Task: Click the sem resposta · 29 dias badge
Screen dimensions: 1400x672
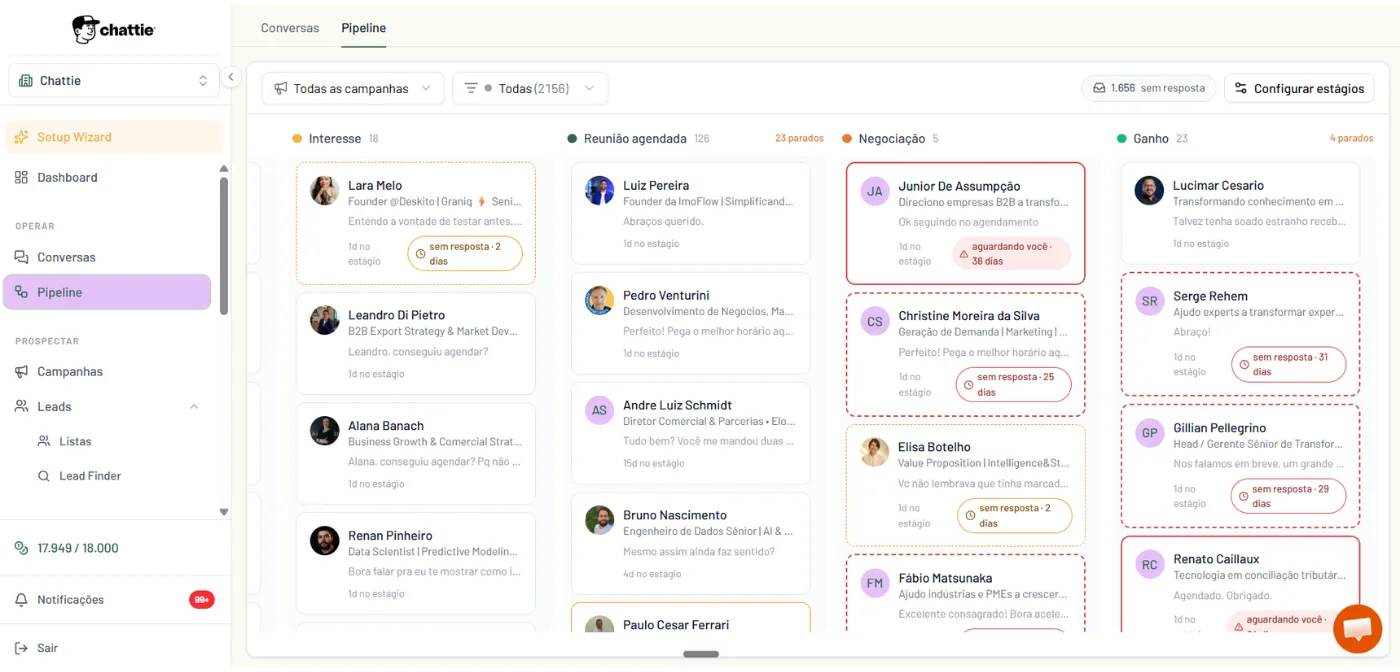Action: click(1289, 496)
